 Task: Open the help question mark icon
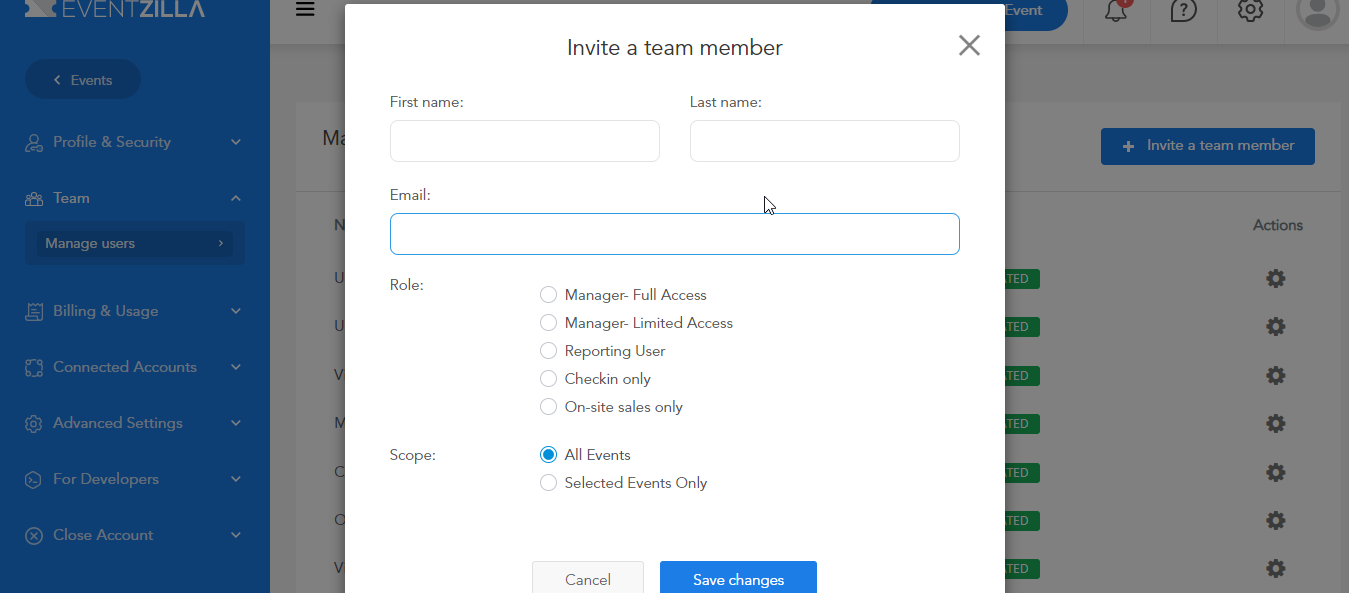coord(1183,11)
